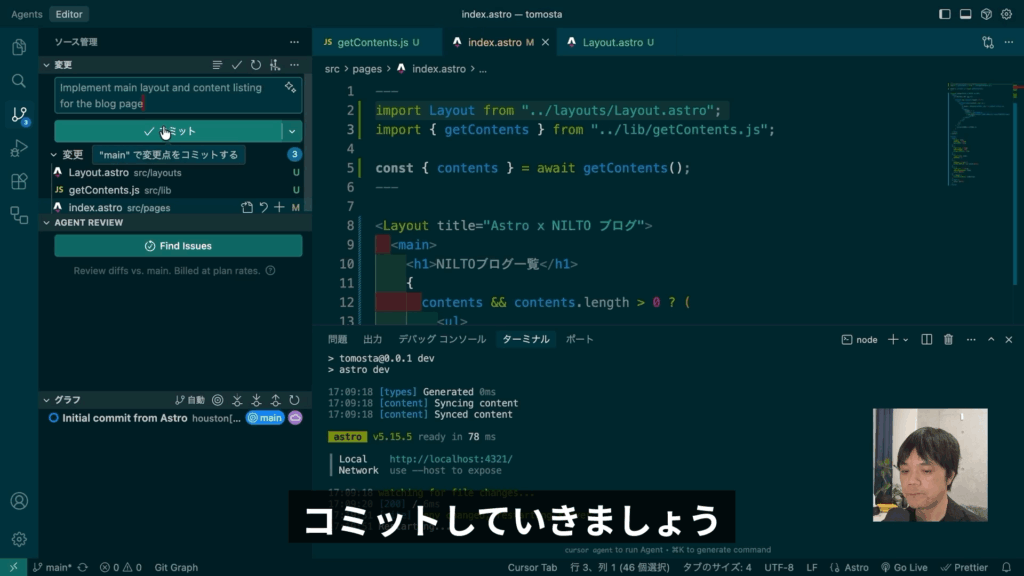This screenshot has width=1024, height=576.
Task: Toggle primary sidebar visibility in title bar
Action: pyautogui.click(x=946, y=14)
